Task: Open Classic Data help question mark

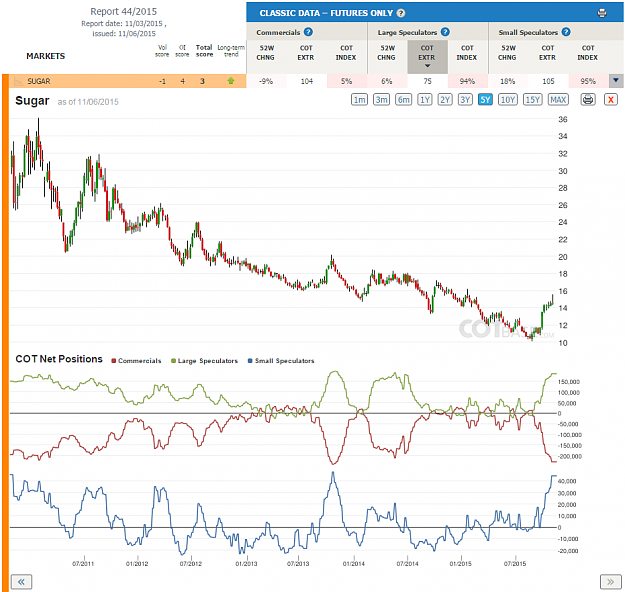Action: (x=401, y=13)
